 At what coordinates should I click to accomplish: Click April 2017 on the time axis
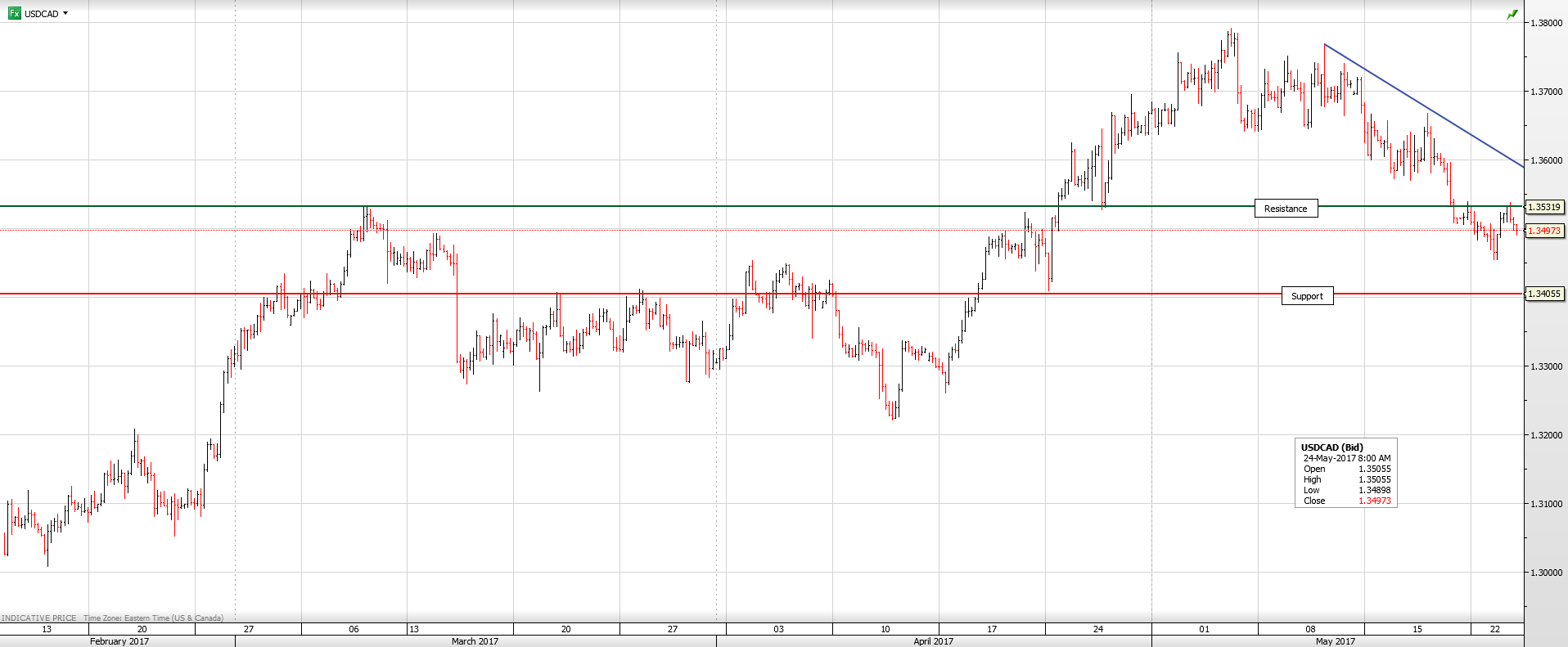(x=933, y=641)
